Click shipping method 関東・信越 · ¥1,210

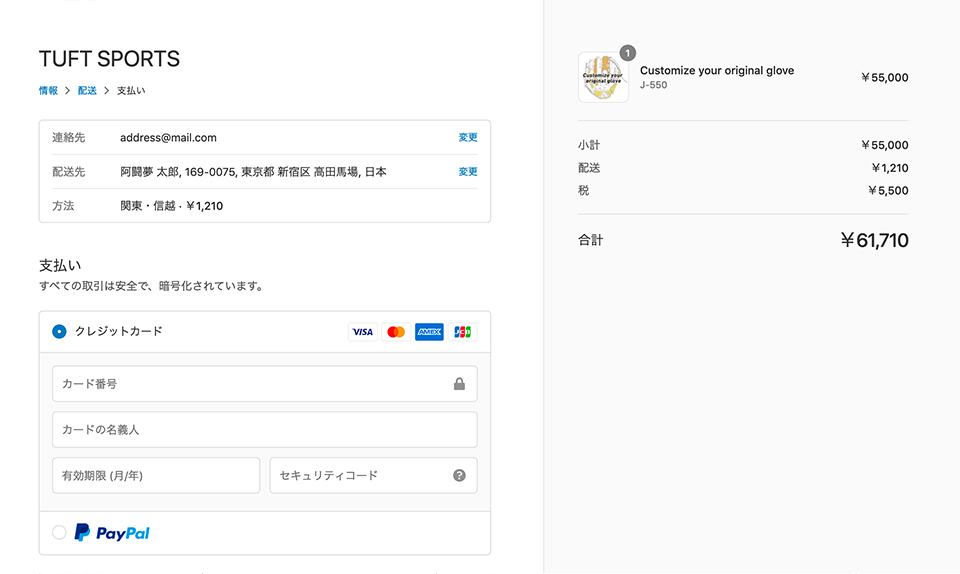point(171,206)
